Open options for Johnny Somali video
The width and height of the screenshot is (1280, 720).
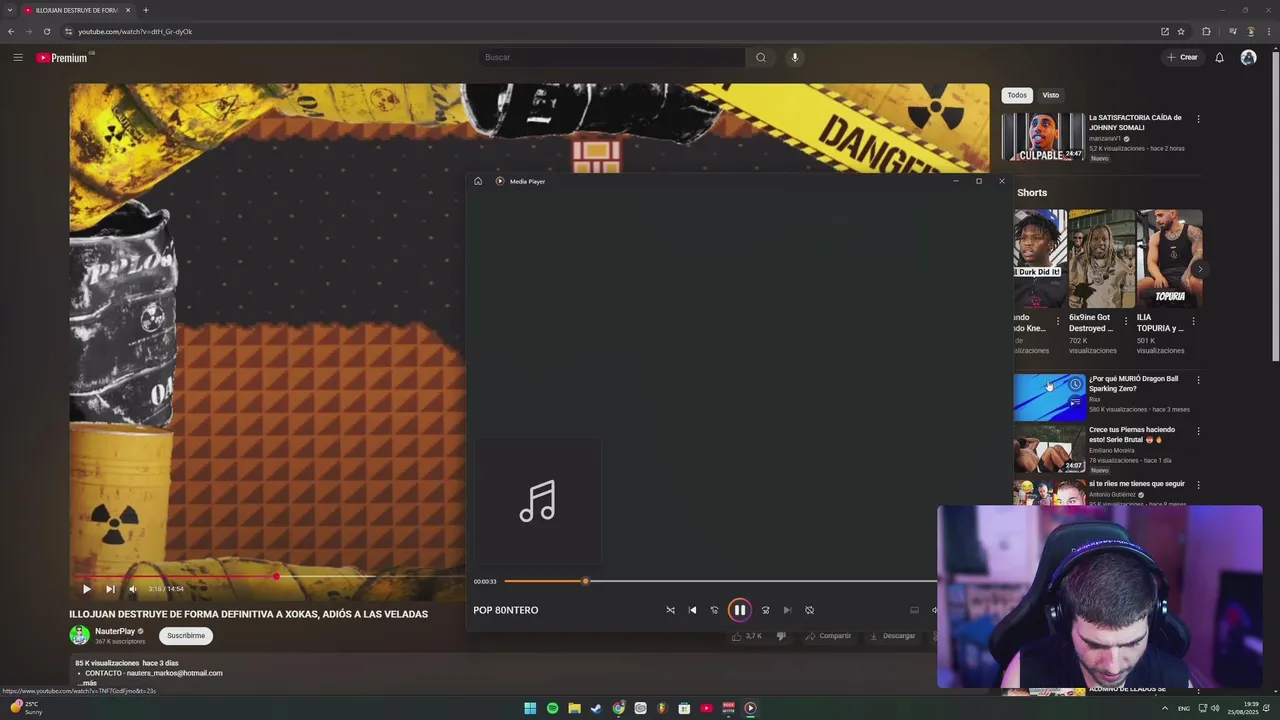[x=1198, y=119]
